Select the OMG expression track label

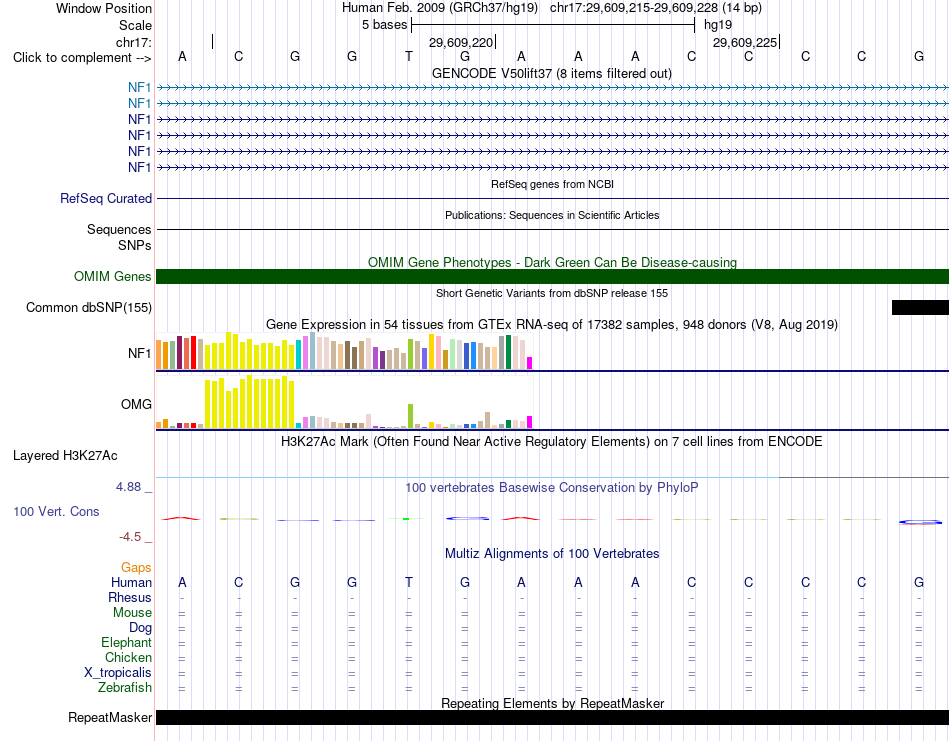tap(136, 405)
